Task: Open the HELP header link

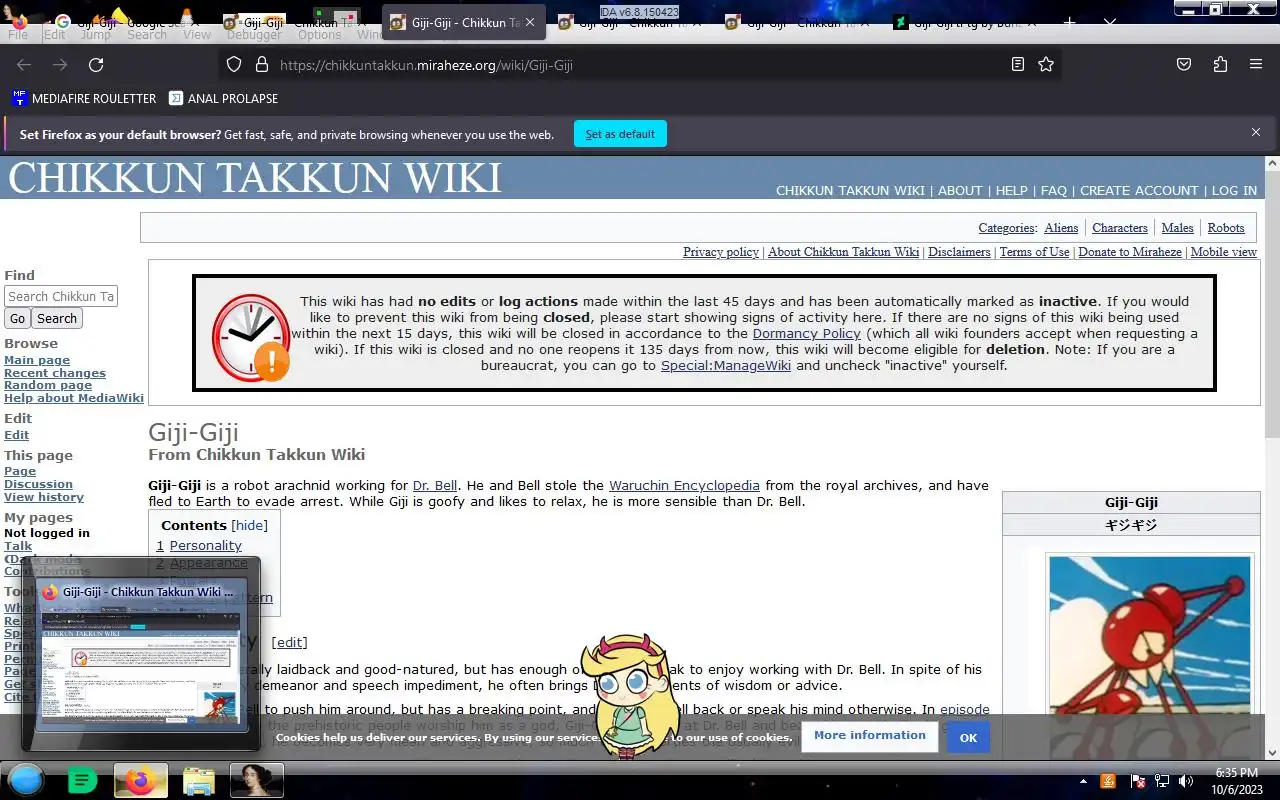Action: click(1011, 190)
